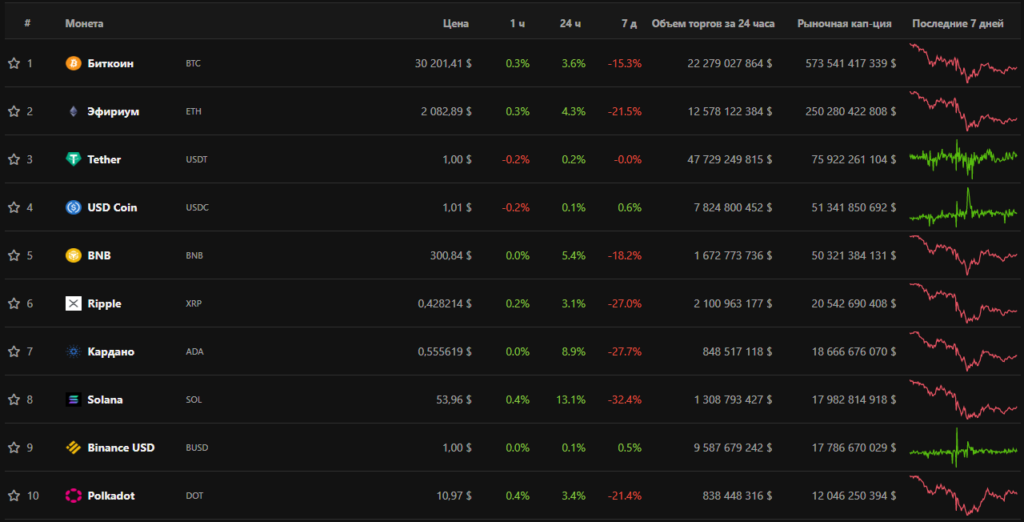The height and width of the screenshot is (522, 1024).
Task: Star Эфириум as a favorite
Action: point(14,112)
